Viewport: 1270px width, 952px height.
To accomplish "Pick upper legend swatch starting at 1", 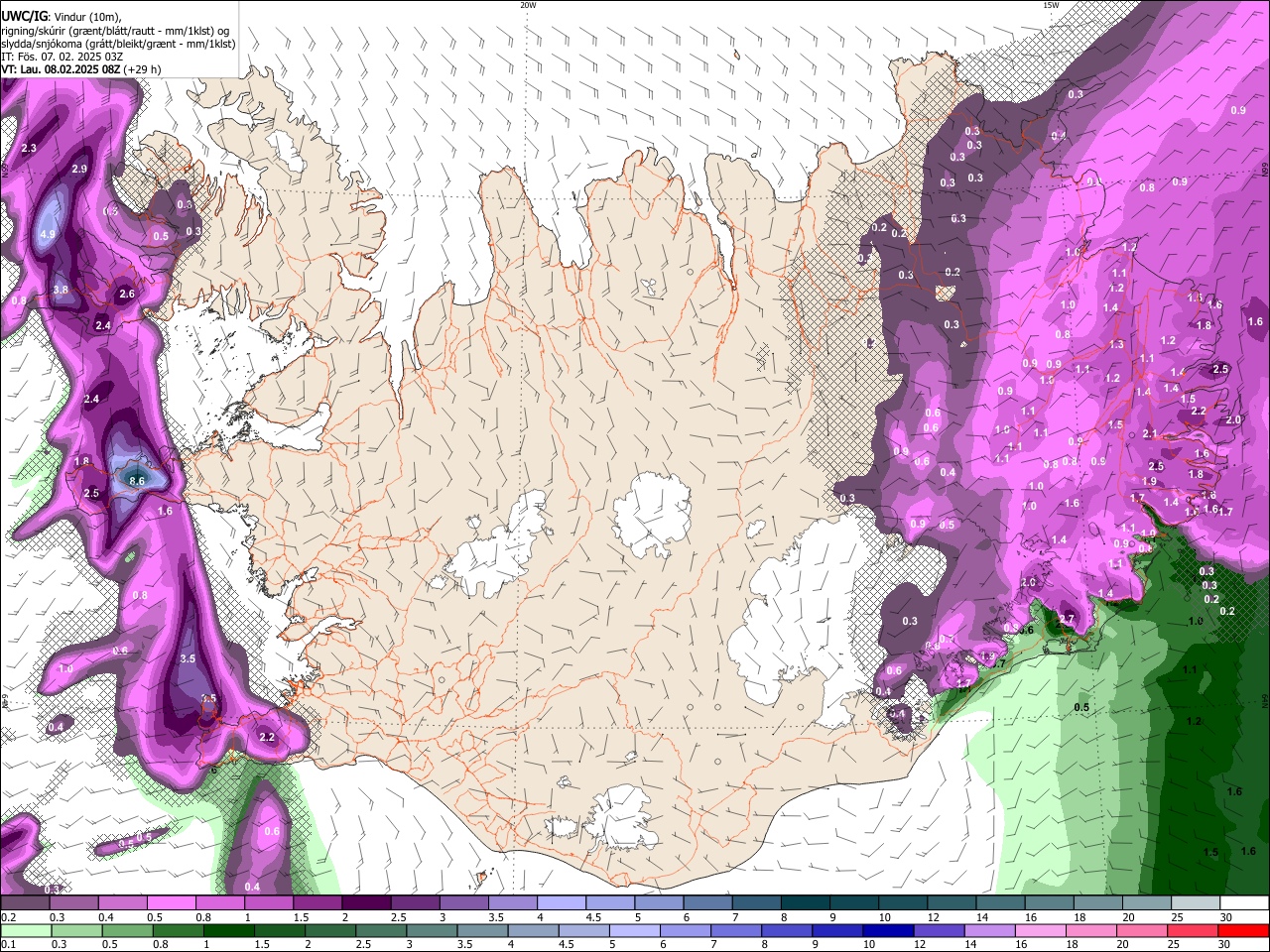I will click(x=268, y=903).
